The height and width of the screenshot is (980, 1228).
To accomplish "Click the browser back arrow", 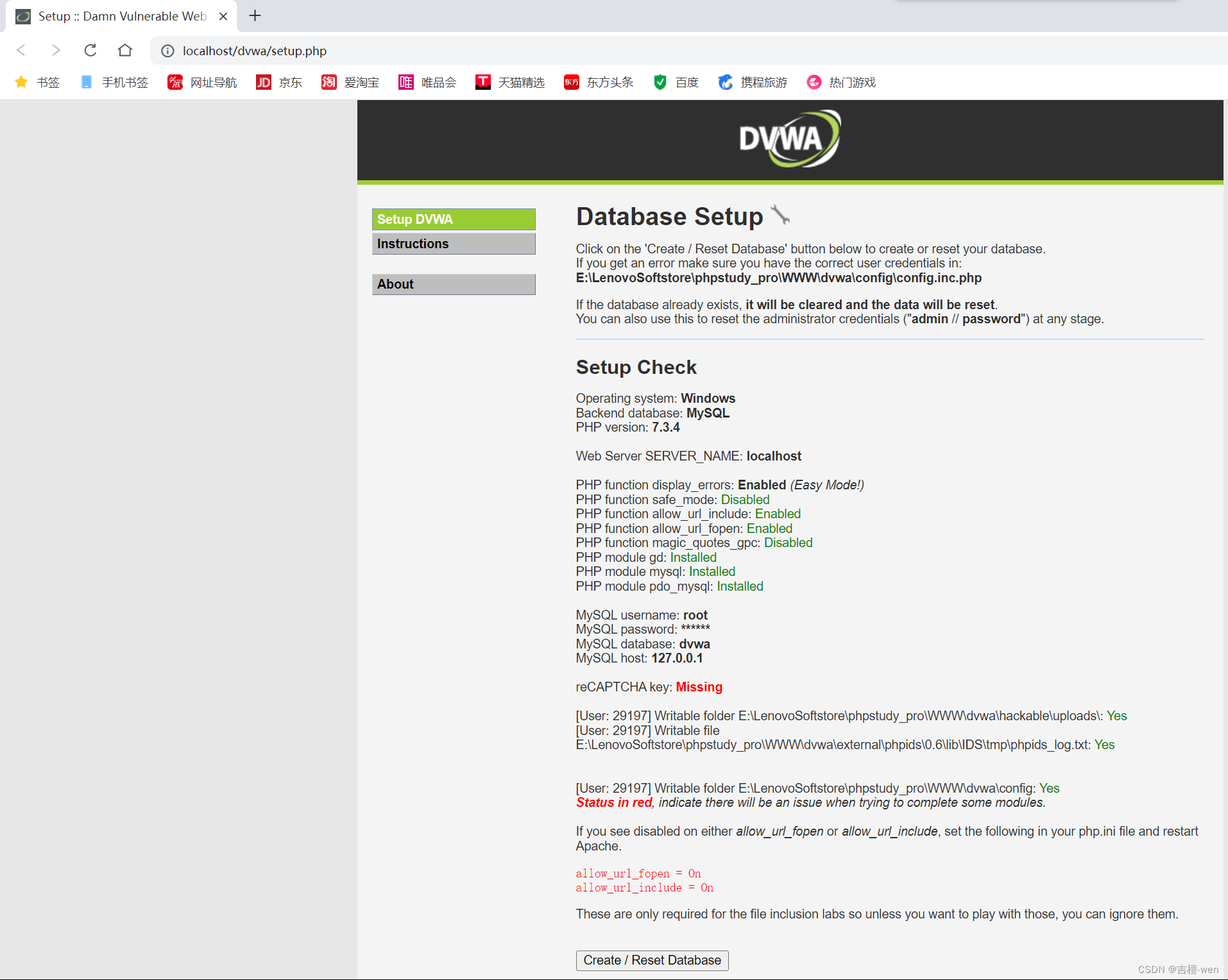I will [21, 50].
